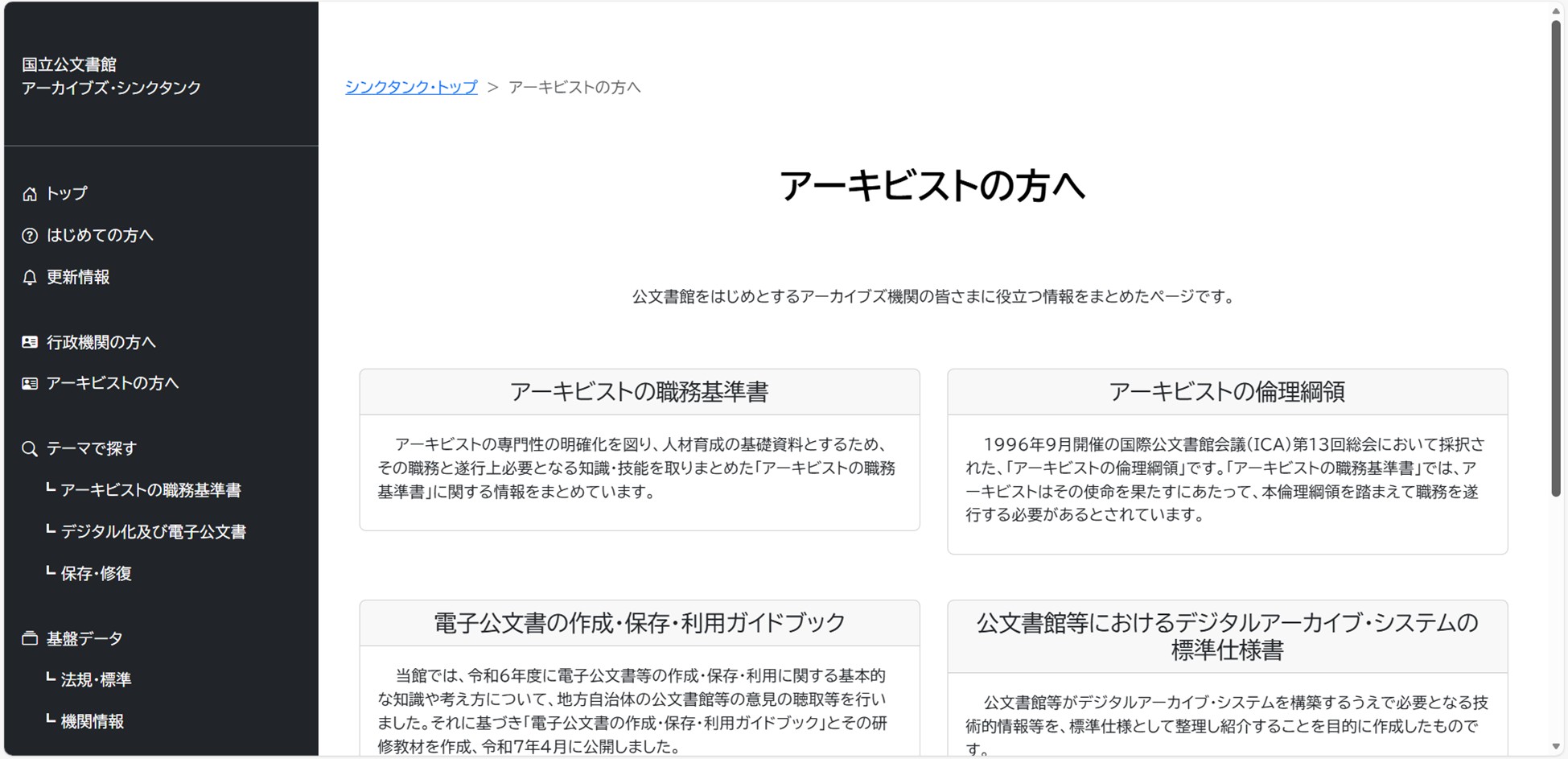Viewport: 1568px width, 759px height.
Task: Open アーキビストの職務基準書 in the sidebar
Action: (x=150, y=490)
